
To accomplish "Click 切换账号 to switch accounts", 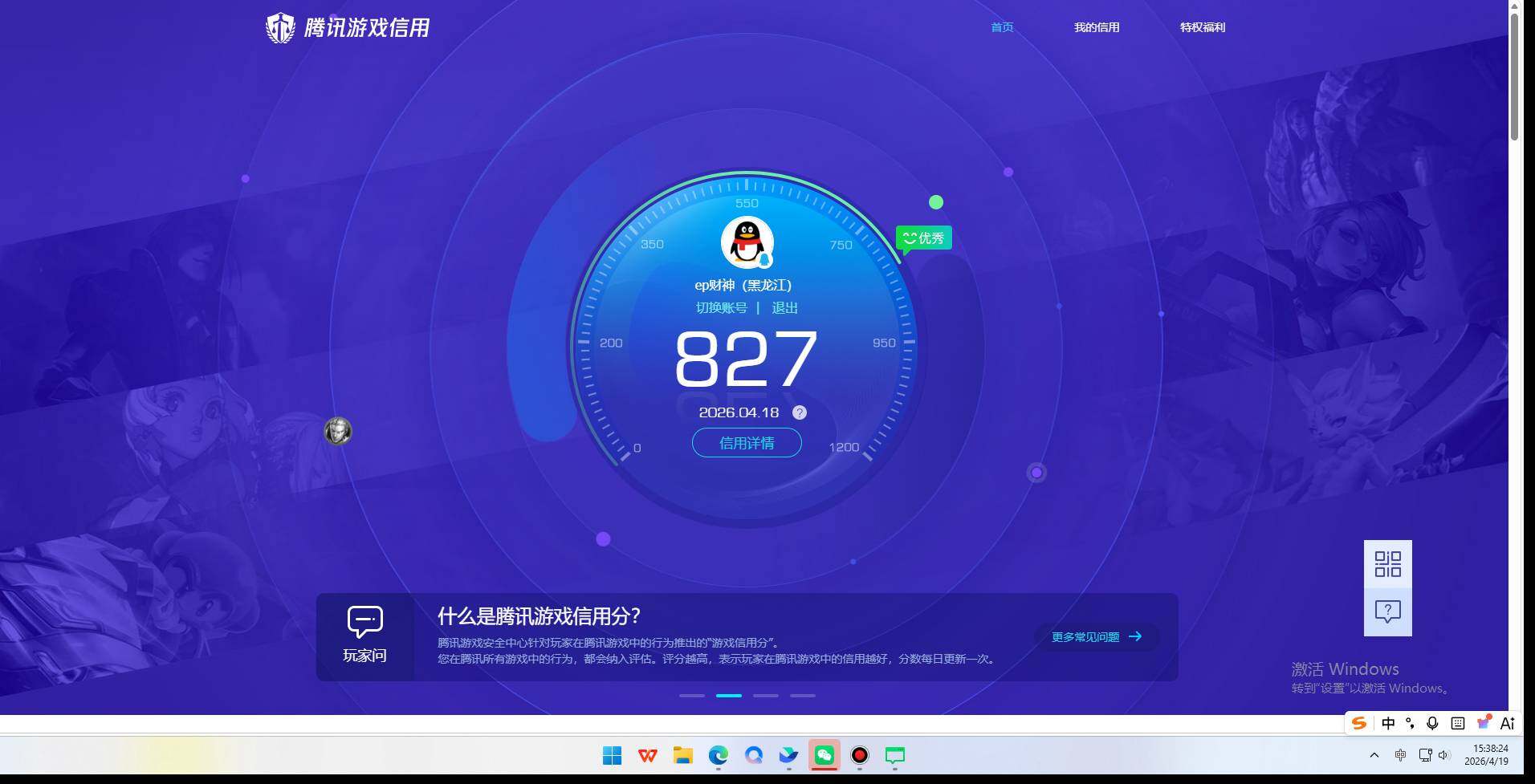I will click(x=720, y=307).
